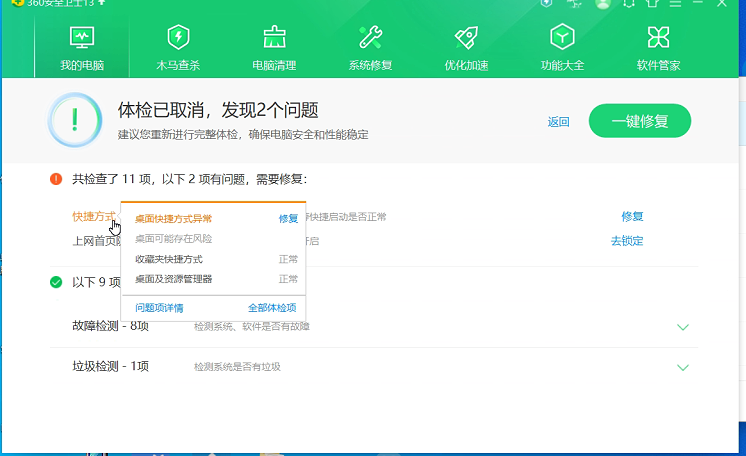This screenshot has height=456, width=746.
Task: Open 问题项详情 in the popup
Action: (159, 308)
